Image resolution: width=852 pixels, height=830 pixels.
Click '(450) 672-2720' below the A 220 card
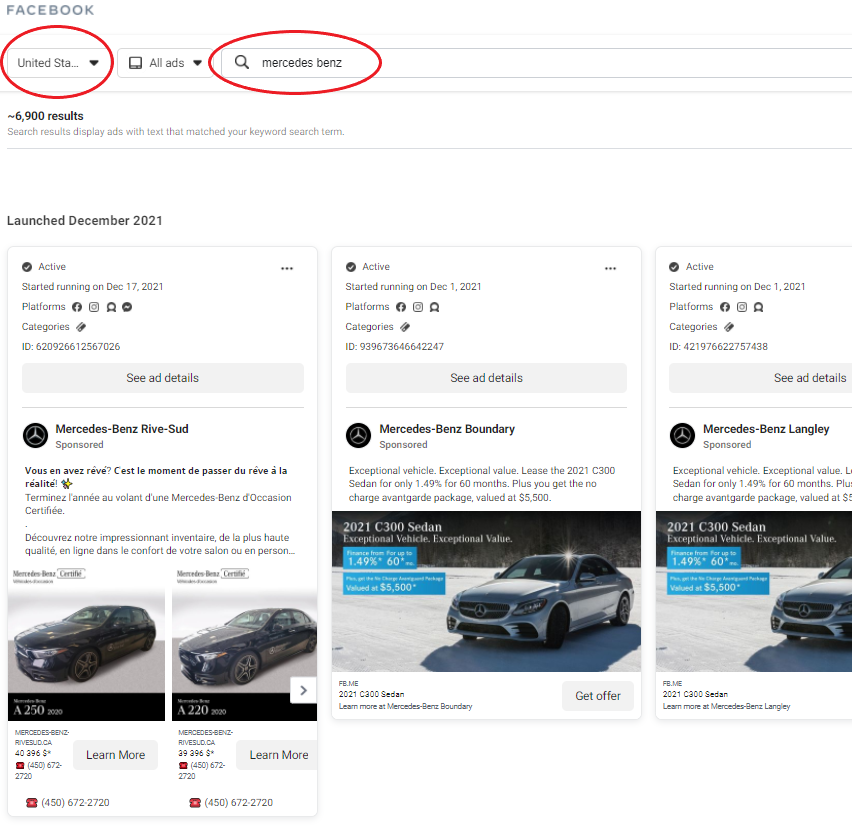[x=239, y=803]
